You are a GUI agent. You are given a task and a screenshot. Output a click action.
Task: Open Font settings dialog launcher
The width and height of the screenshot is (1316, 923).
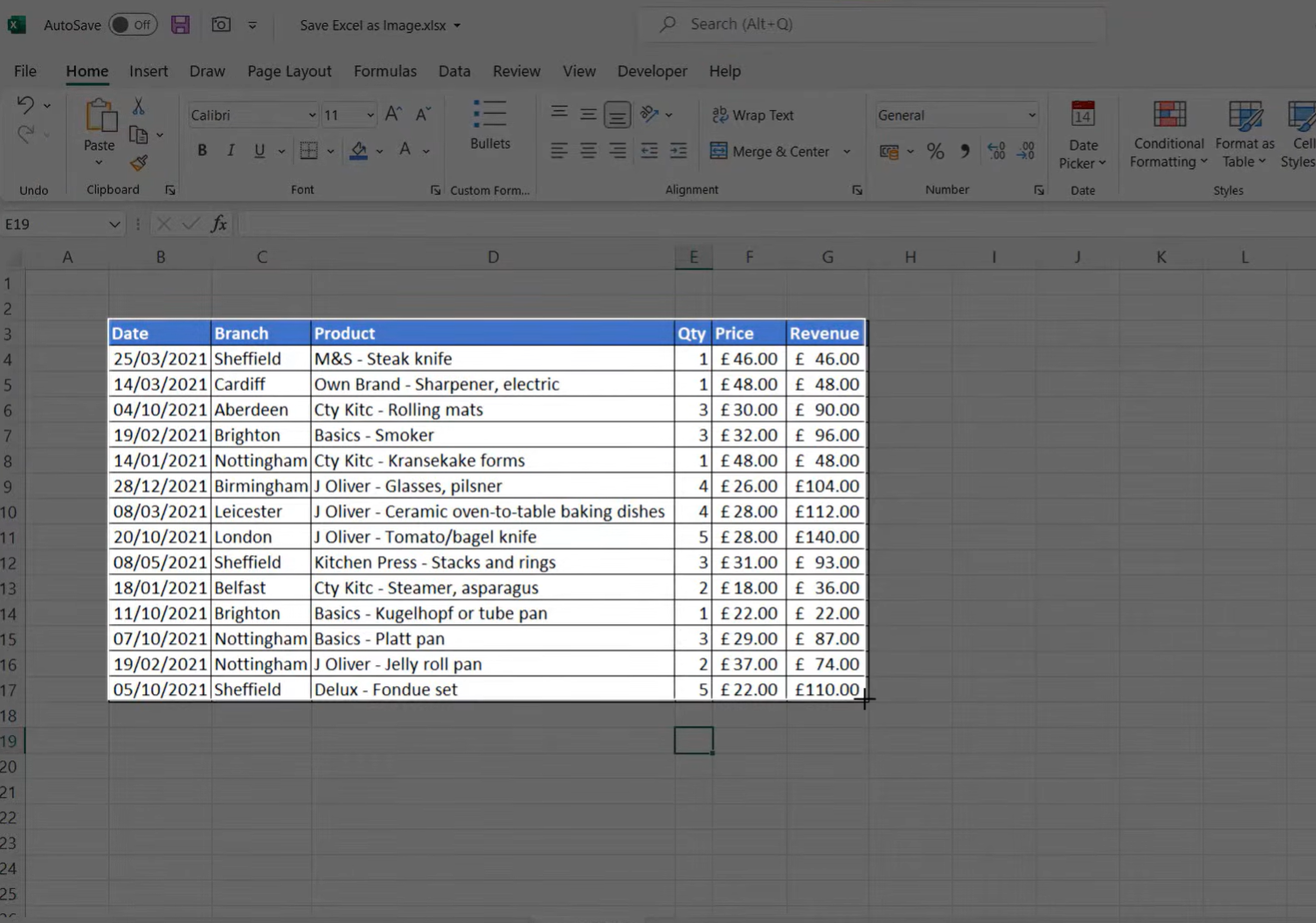(x=435, y=190)
